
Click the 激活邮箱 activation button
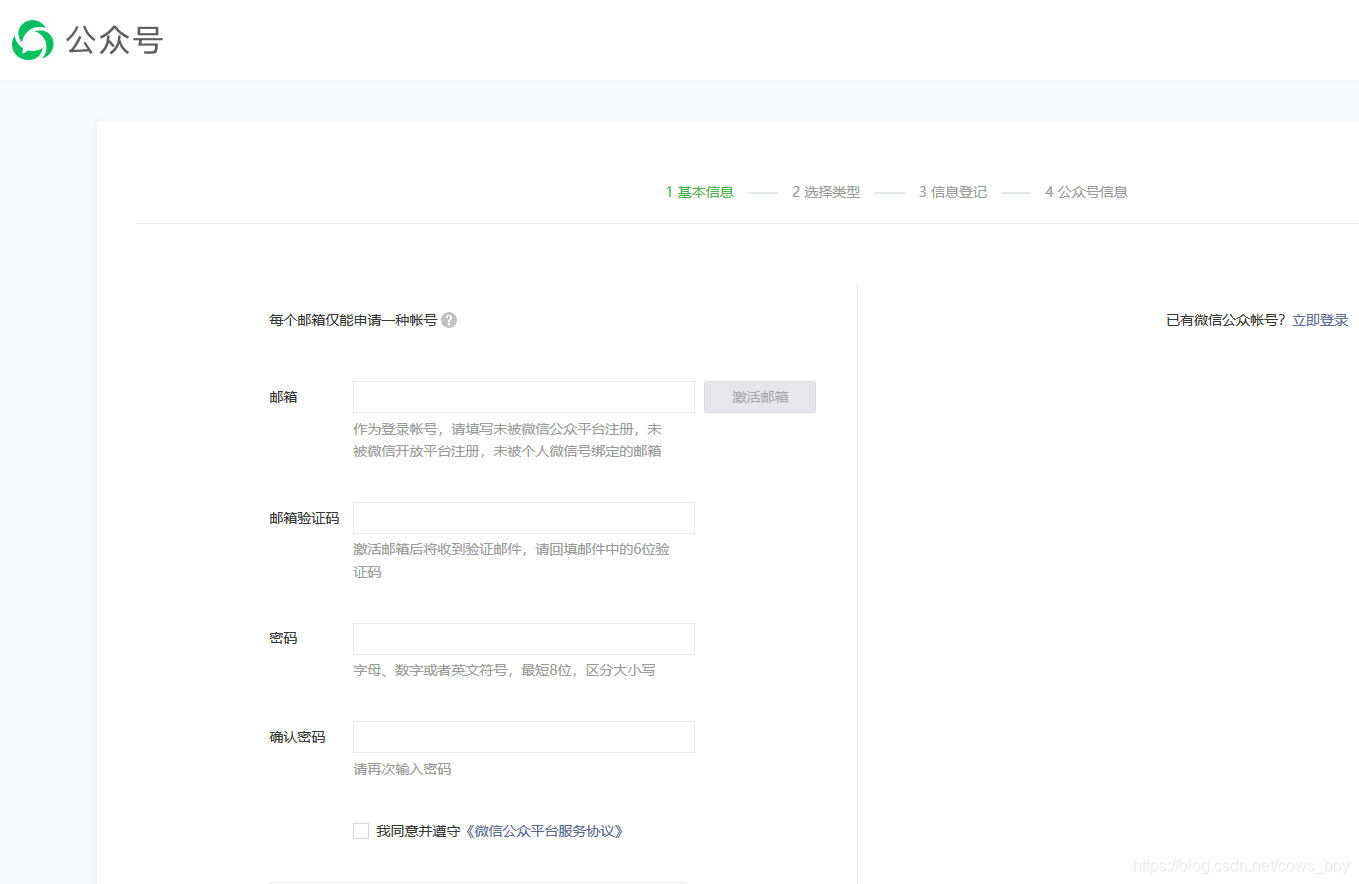click(759, 396)
